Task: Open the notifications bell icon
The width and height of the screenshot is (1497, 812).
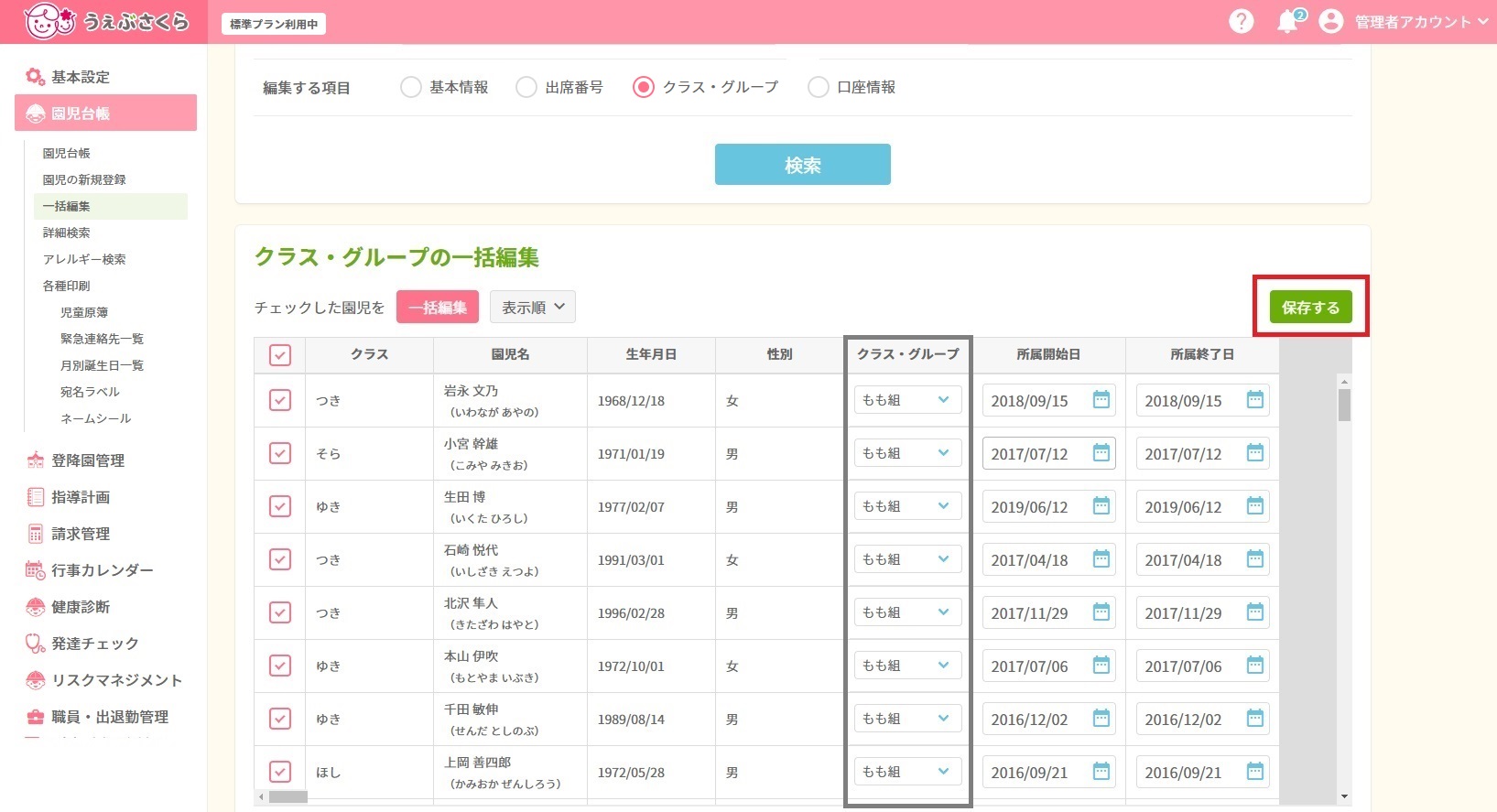Action: click(x=1288, y=21)
